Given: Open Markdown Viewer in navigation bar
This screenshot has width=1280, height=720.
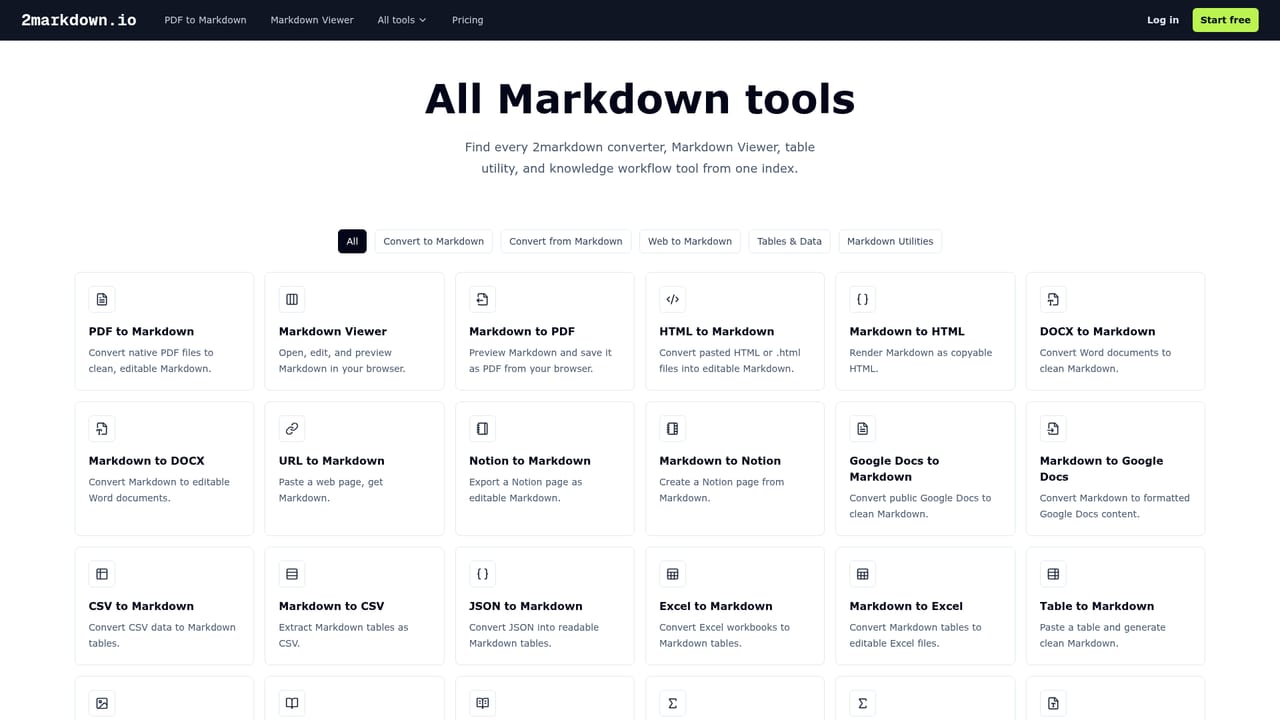Looking at the screenshot, I should coord(312,20).
